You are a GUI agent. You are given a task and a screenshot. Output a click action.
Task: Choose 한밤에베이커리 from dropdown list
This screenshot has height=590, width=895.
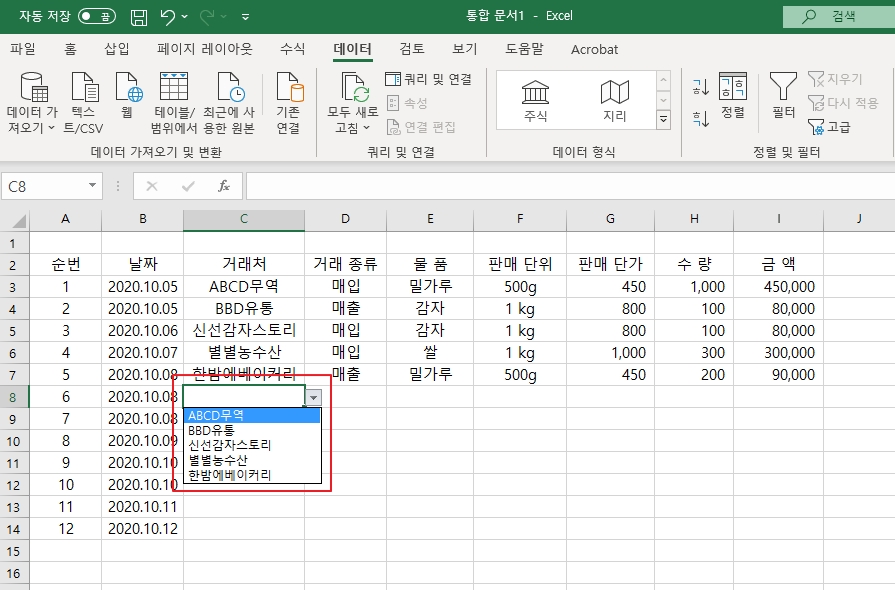pyautogui.click(x=253, y=475)
